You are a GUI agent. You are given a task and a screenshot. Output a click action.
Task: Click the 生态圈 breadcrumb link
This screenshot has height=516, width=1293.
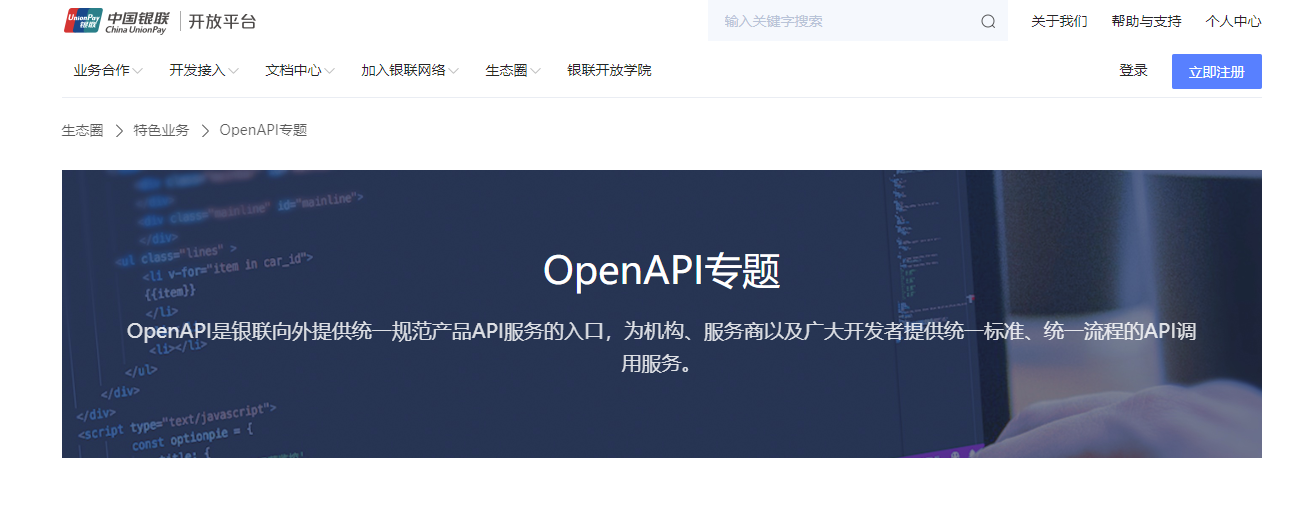point(82,130)
